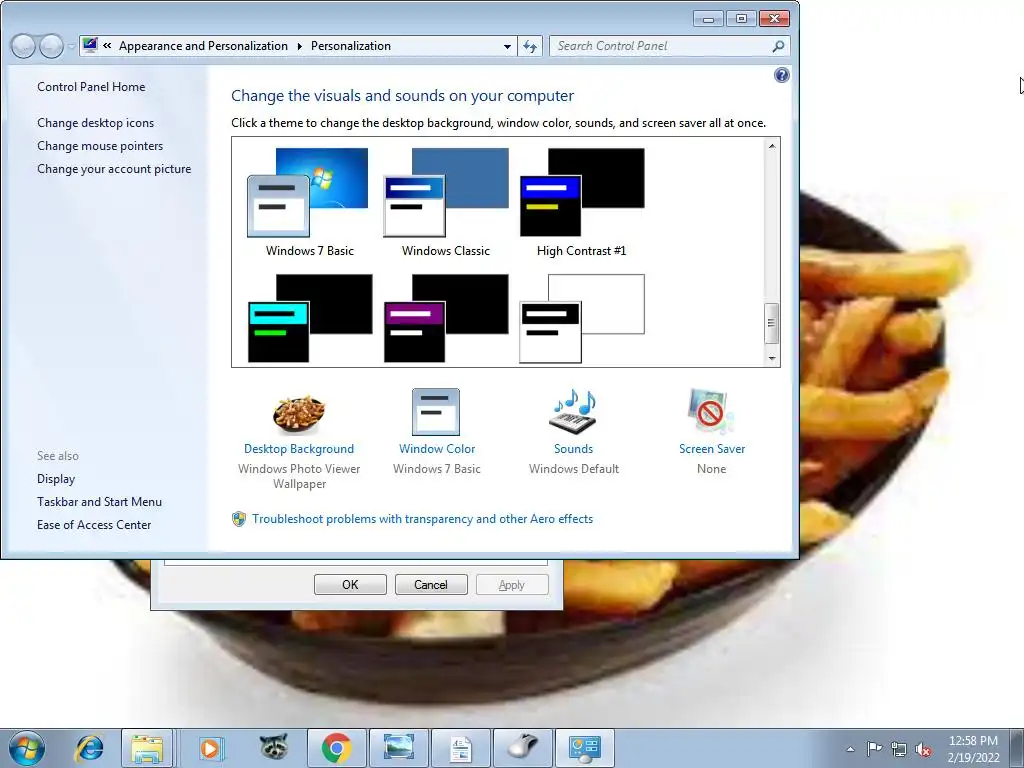Expand the address bar history dropdown
1024x768 pixels.
507,46
